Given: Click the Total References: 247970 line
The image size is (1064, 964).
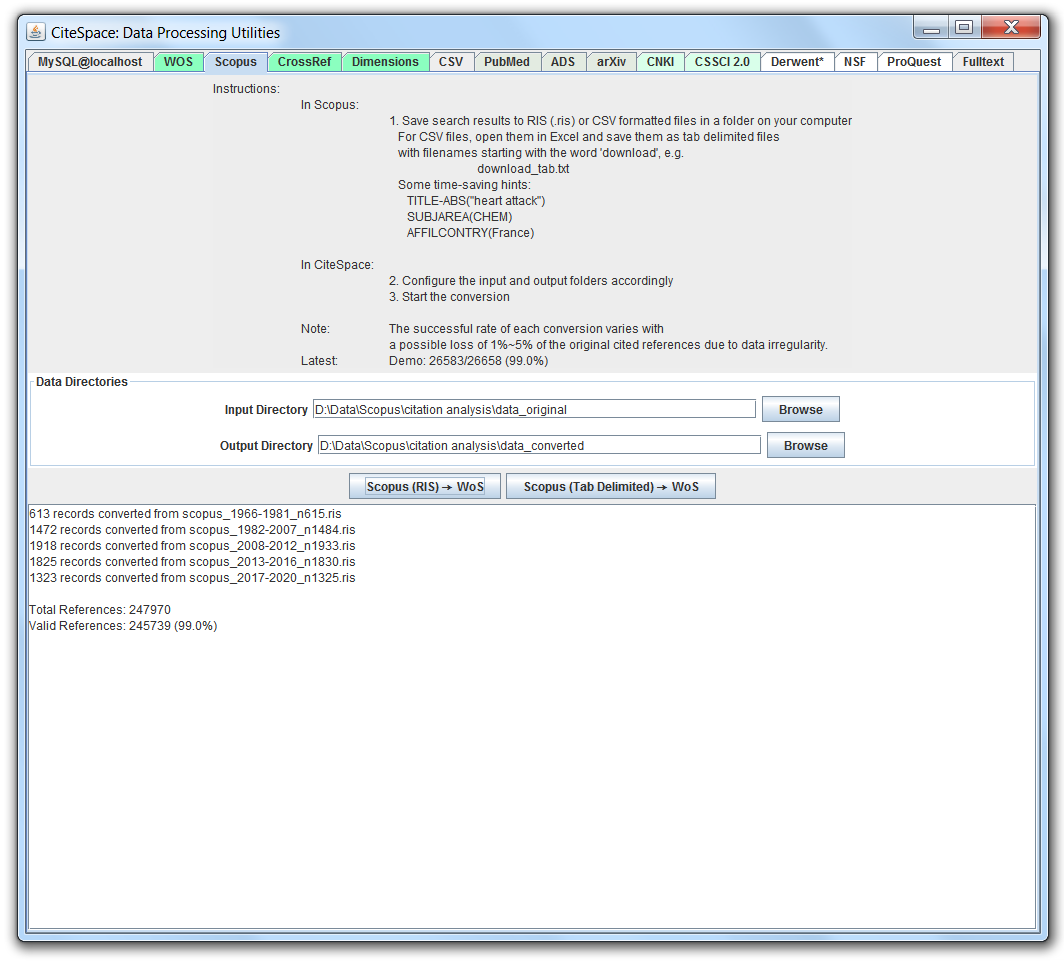Looking at the screenshot, I should pyautogui.click(x=100, y=610).
